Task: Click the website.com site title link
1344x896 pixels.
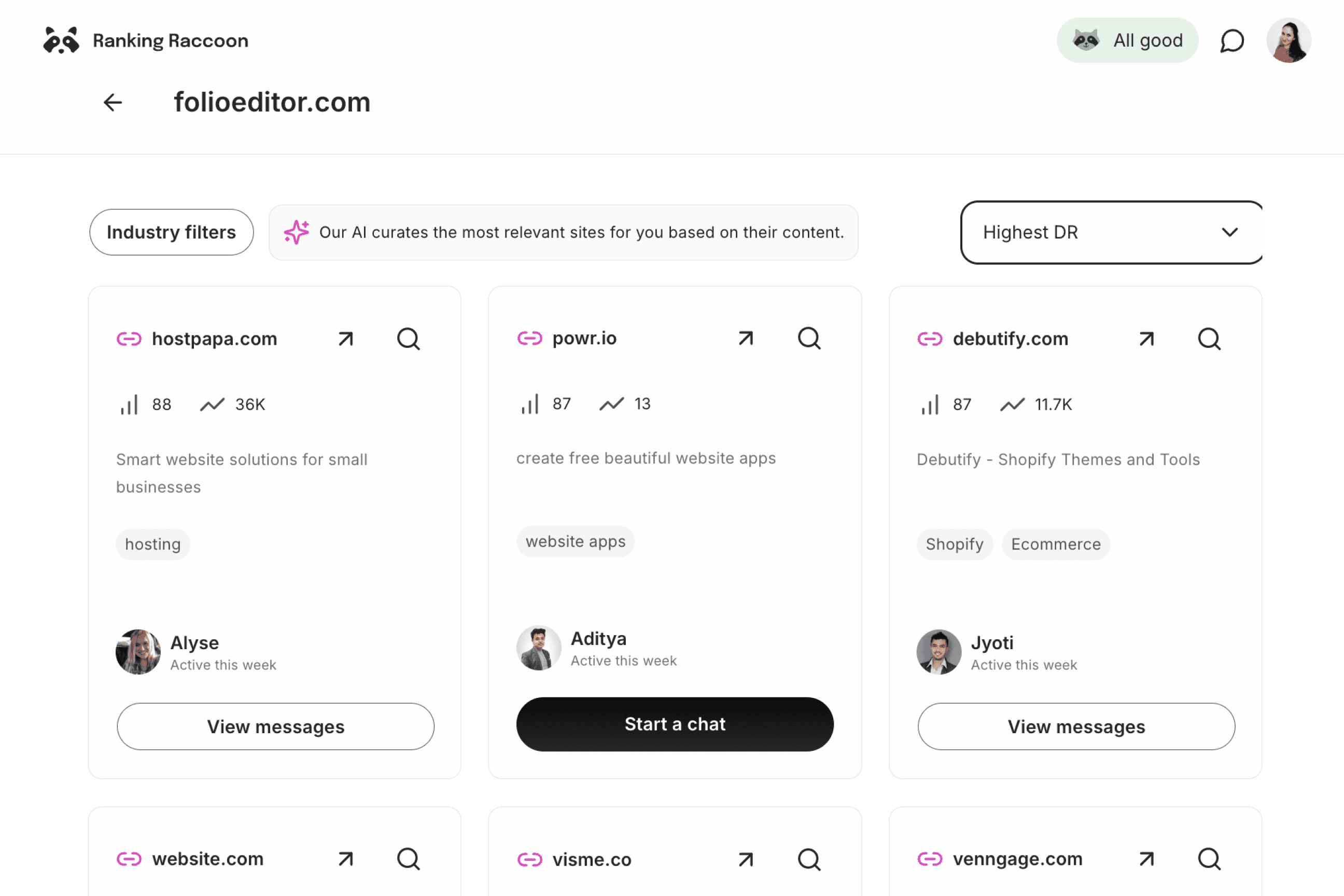Action: coord(207,858)
